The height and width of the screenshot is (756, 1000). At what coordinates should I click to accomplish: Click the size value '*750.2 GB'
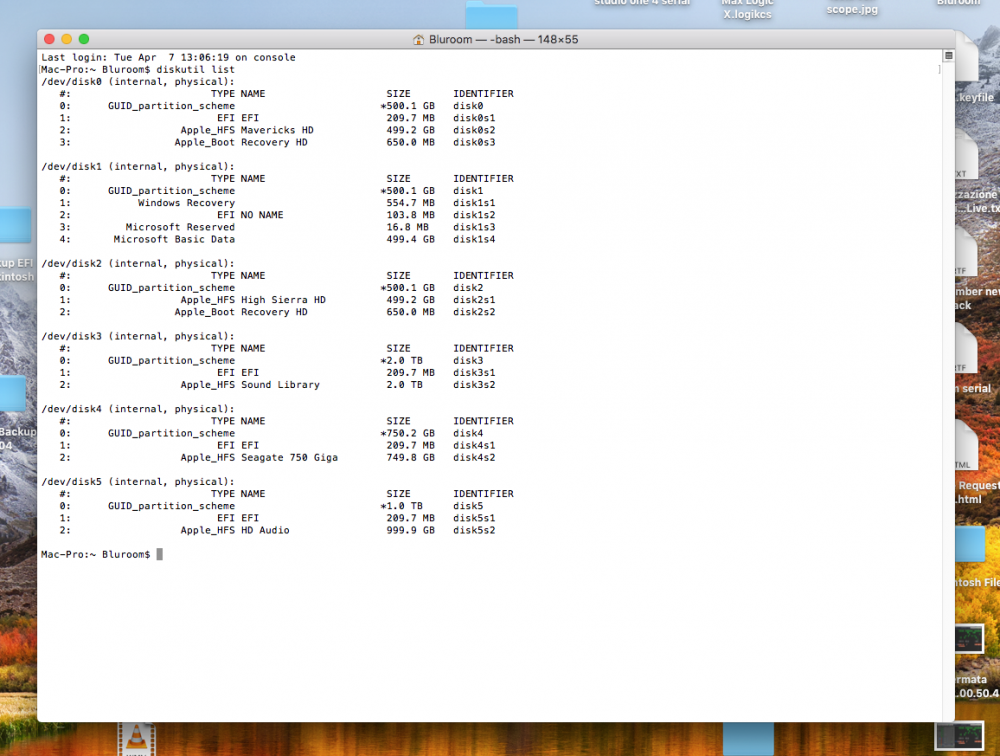(408, 433)
